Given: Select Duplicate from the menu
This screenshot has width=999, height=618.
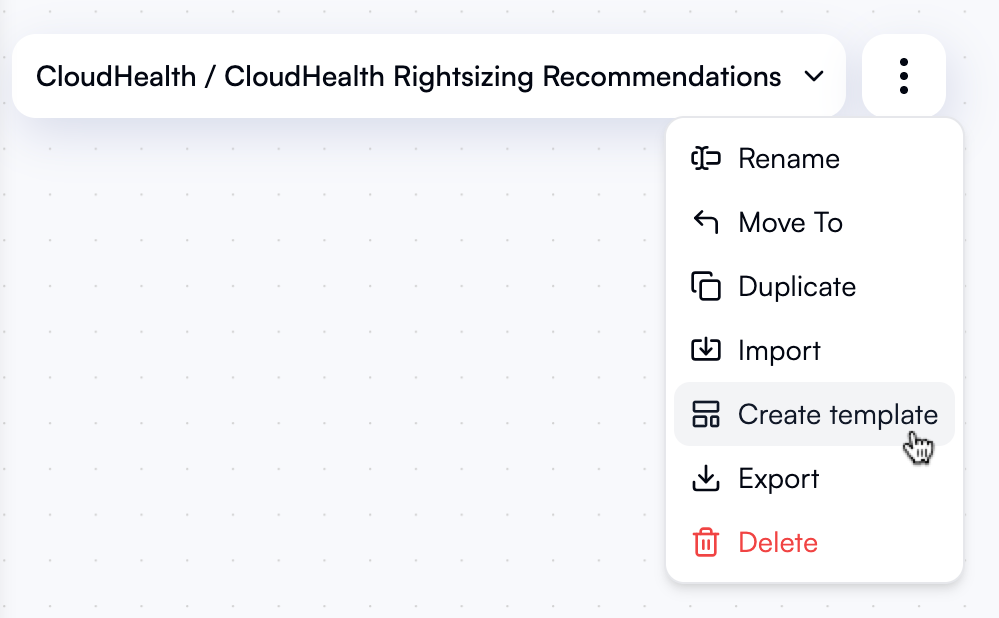Looking at the screenshot, I should coord(797,286).
